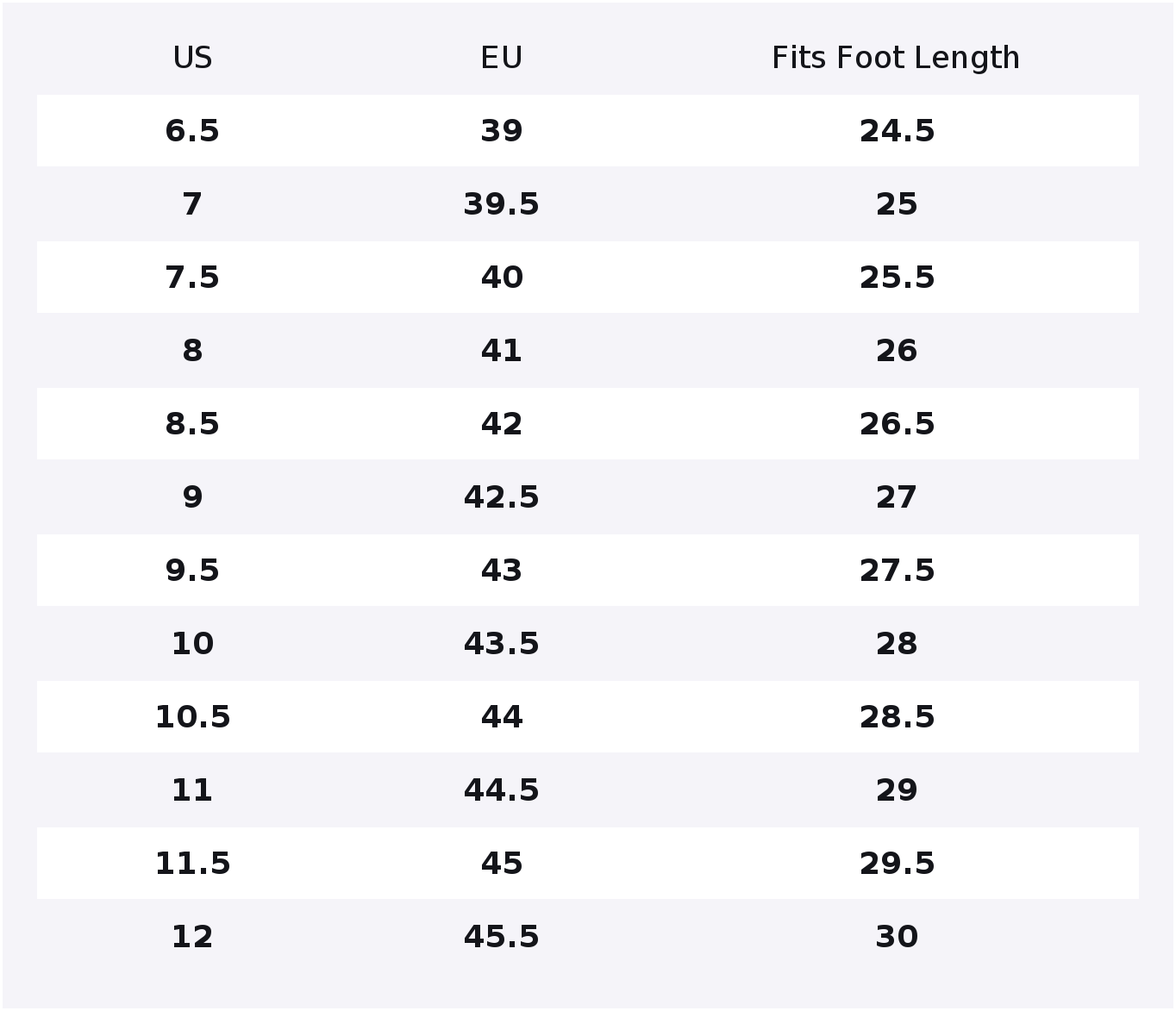Click US size 9.5 cell
Image resolution: width=1176 pixels, height=1011 pixels.
(x=192, y=571)
